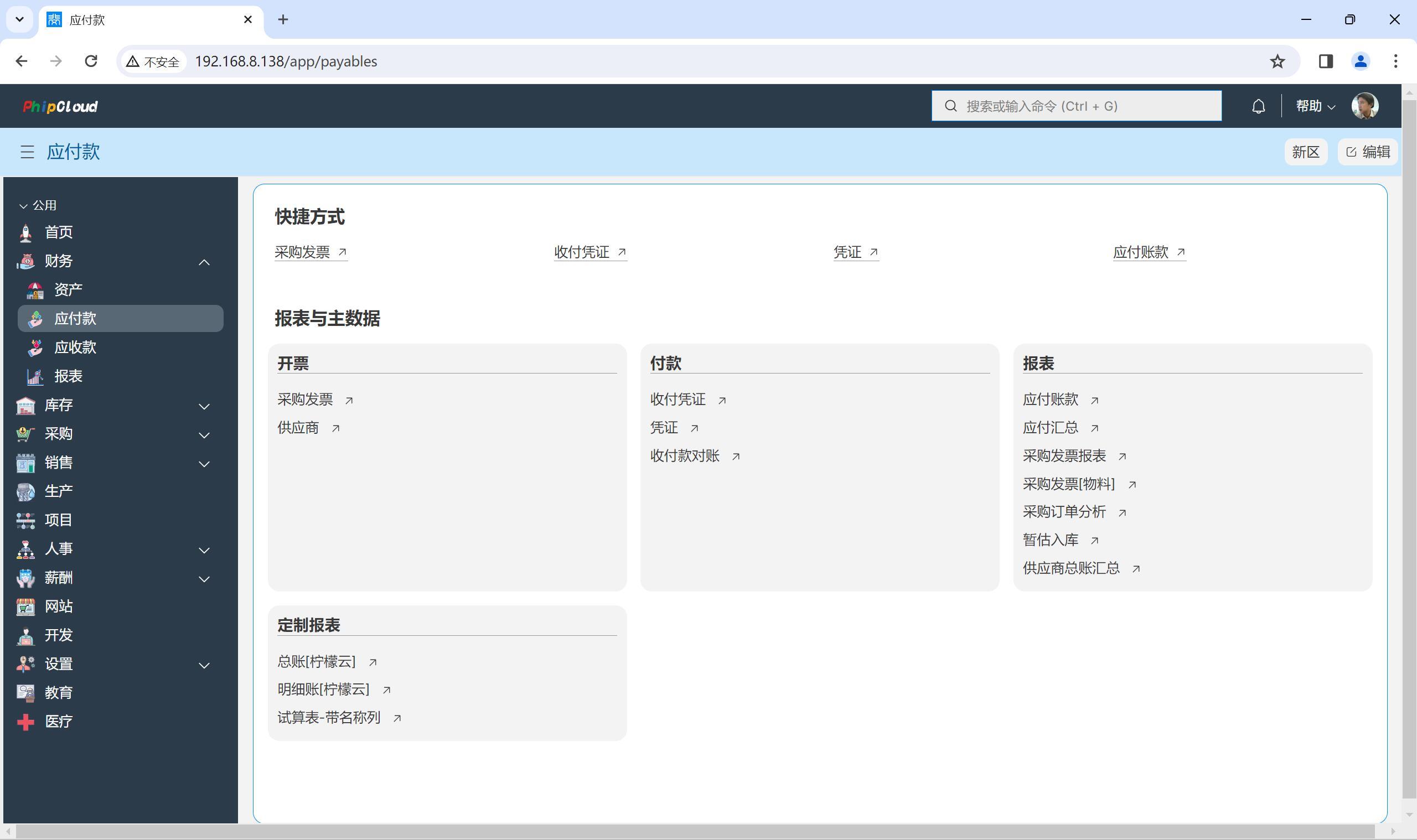Expand the 人事 section chevron
1417x840 pixels.
pos(204,550)
